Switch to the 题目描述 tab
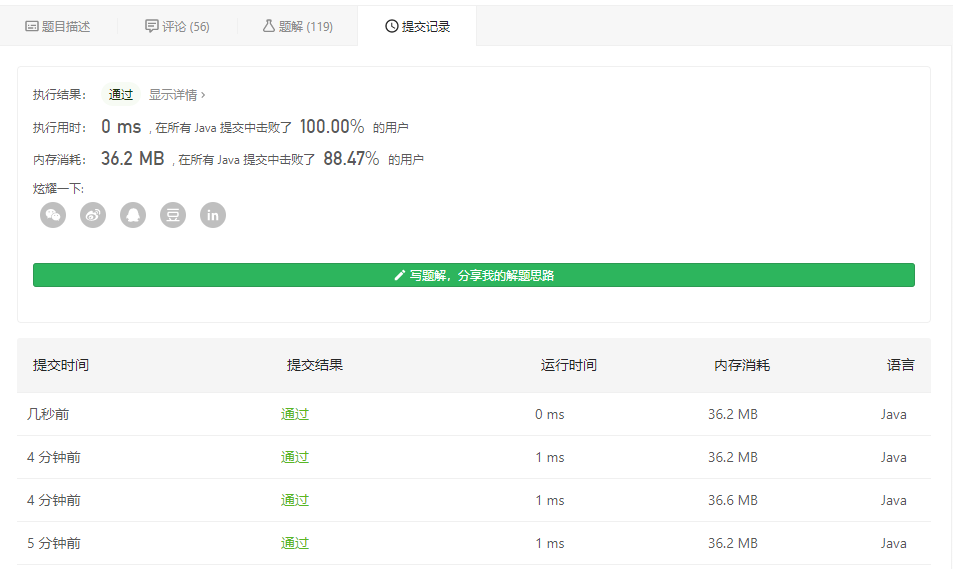The image size is (953, 569). [57, 27]
